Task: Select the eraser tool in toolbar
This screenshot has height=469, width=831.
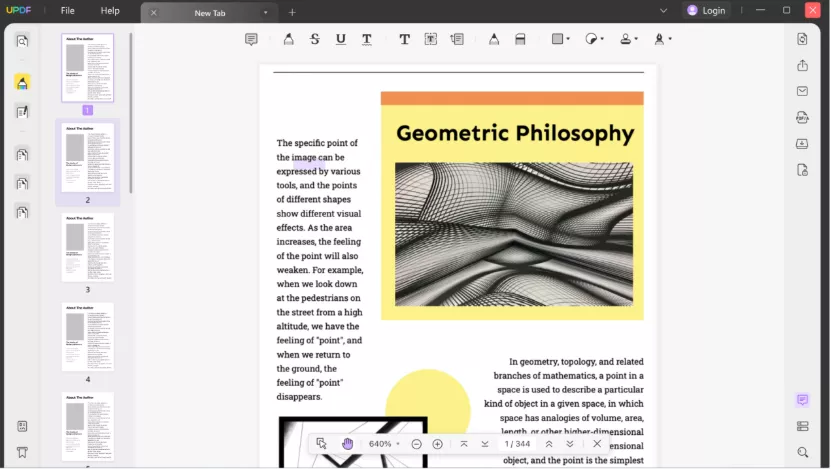Action: point(520,39)
